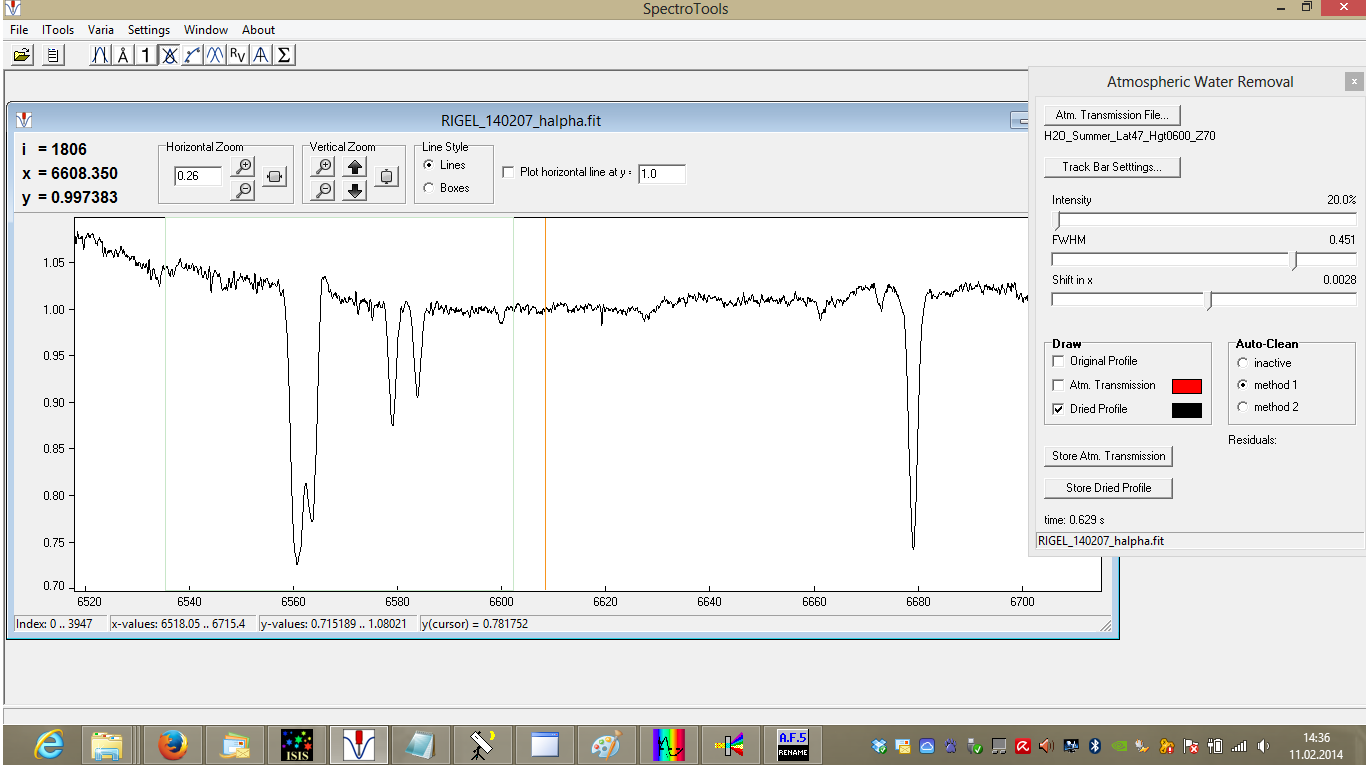This screenshot has height=768, width=1366.
Task: Click the Sigma summation toolbar icon
Action: pyautogui.click(x=284, y=55)
